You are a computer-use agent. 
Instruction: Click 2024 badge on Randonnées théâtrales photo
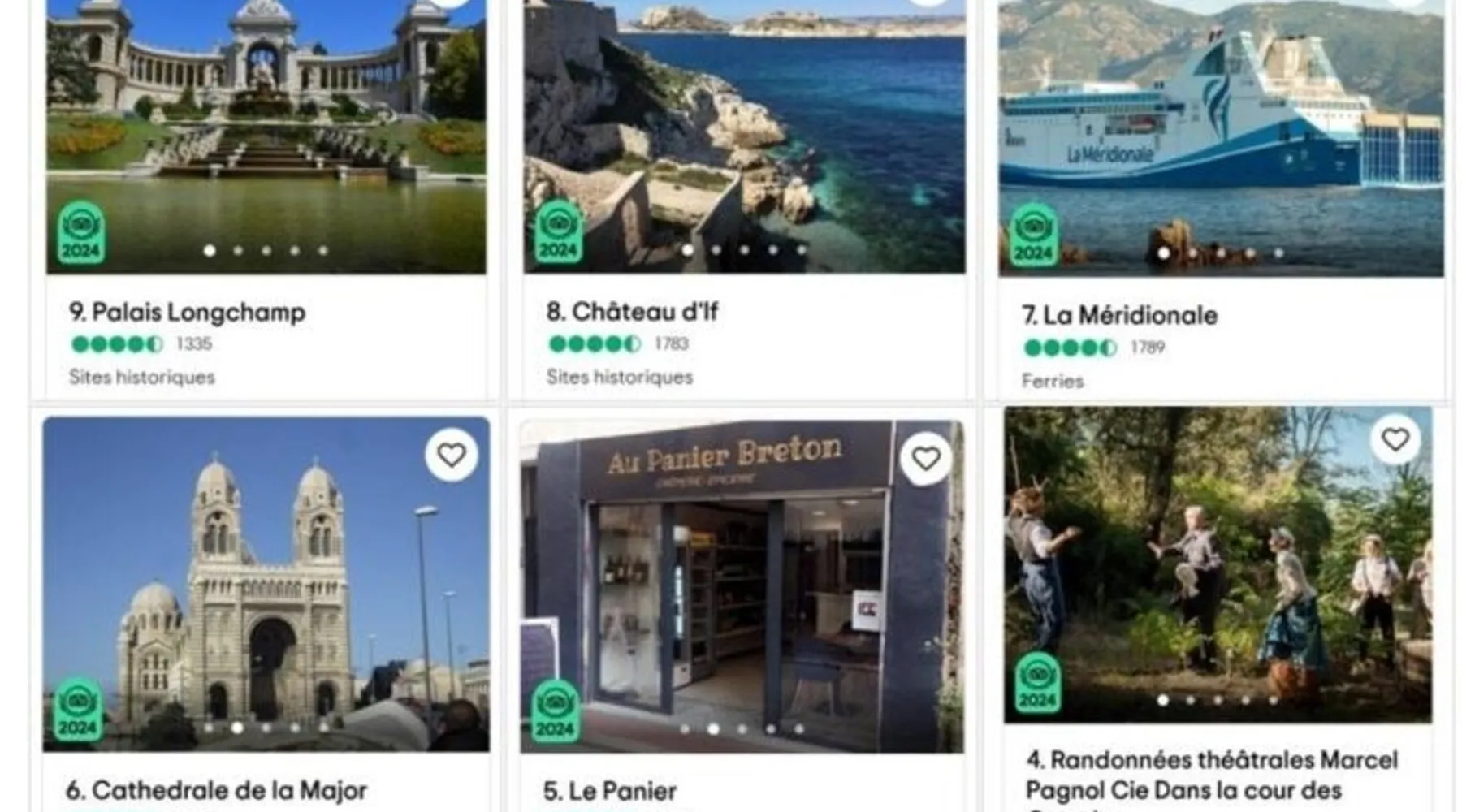(1038, 683)
